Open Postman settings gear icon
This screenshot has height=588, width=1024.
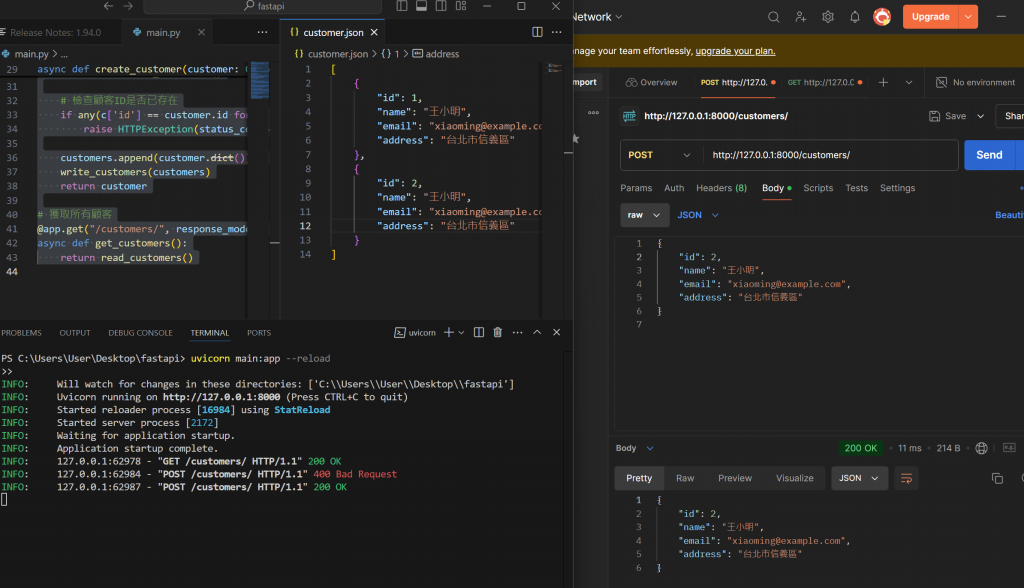coord(828,17)
